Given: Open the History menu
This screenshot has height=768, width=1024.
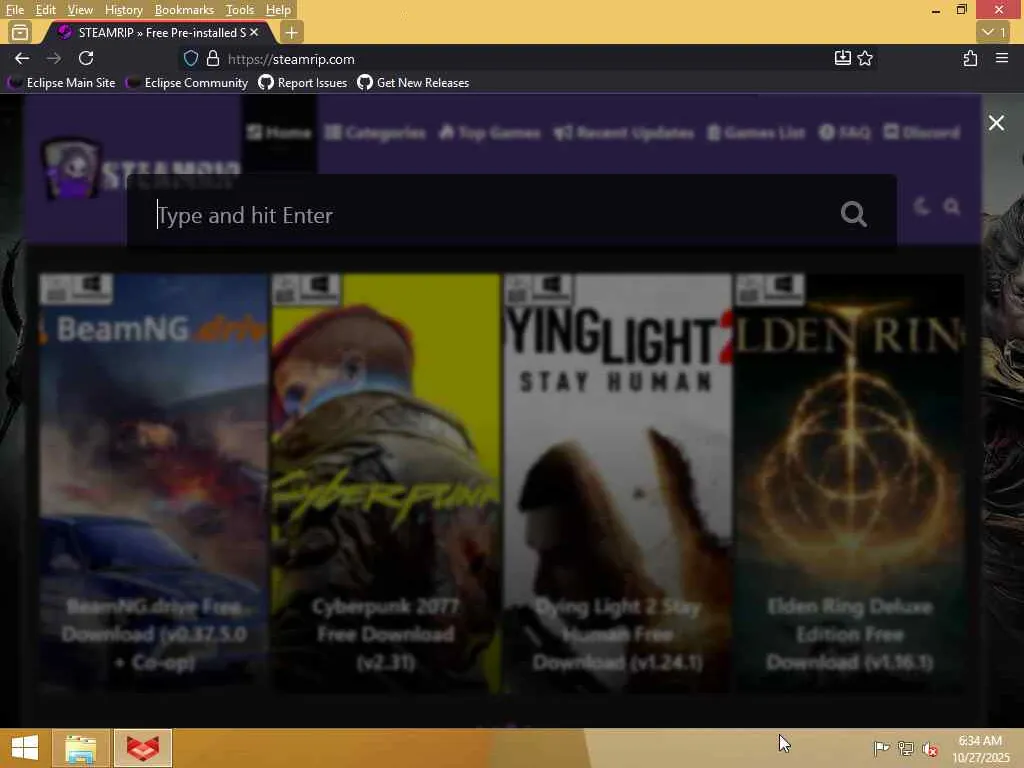Looking at the screenshot, I should [123, 10].
